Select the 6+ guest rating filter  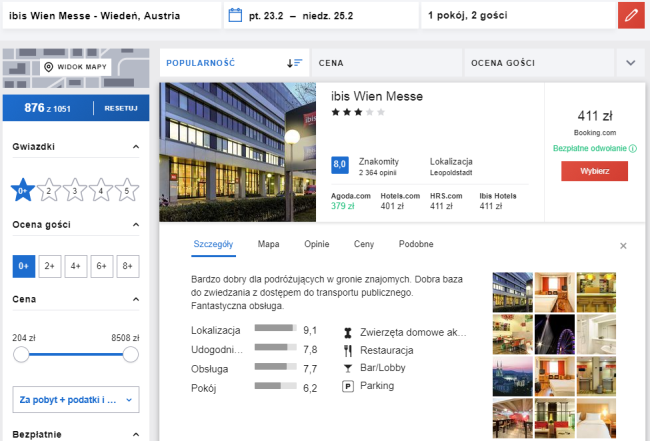[x=102, y=266]
